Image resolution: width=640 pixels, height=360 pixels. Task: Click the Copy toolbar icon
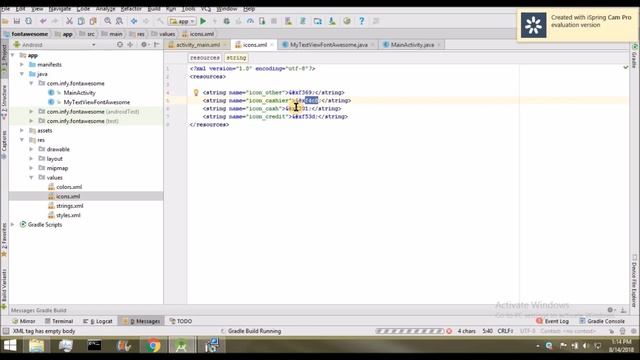coord(81,21)
